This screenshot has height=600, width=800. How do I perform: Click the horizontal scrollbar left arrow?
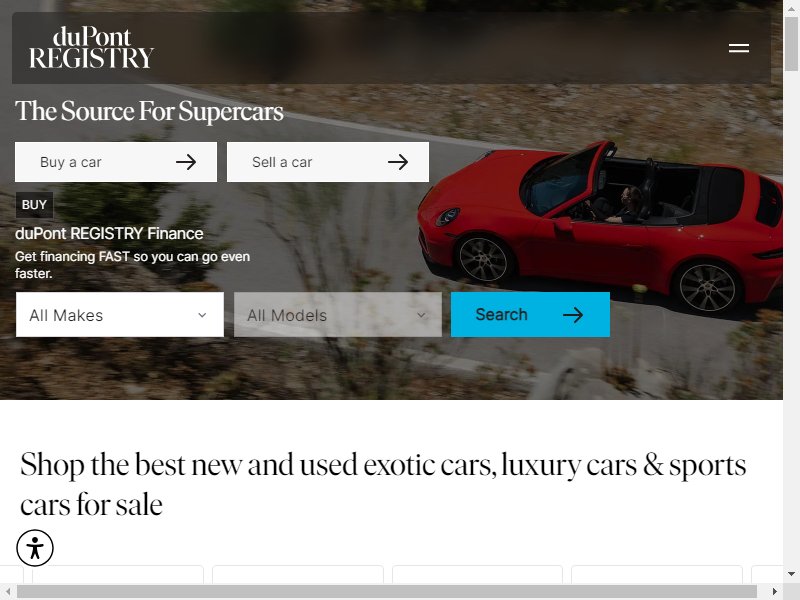8,591
